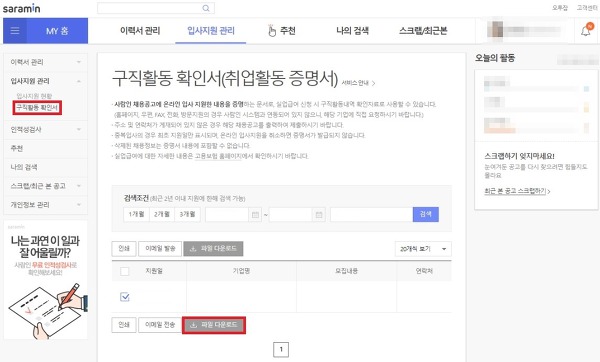Click 최근 본 공고 스크랩하기 link
Viewport: 600px width, 362px height.
(517, 191)
